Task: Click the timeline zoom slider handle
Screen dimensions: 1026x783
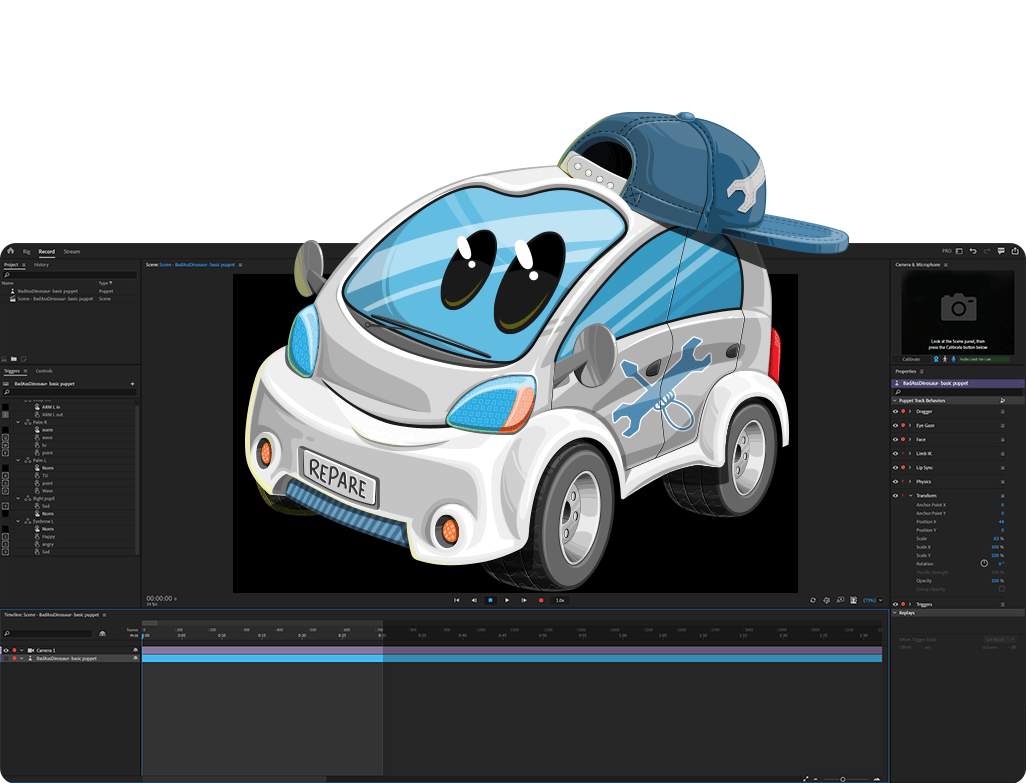Action: [x=841, y=779]
